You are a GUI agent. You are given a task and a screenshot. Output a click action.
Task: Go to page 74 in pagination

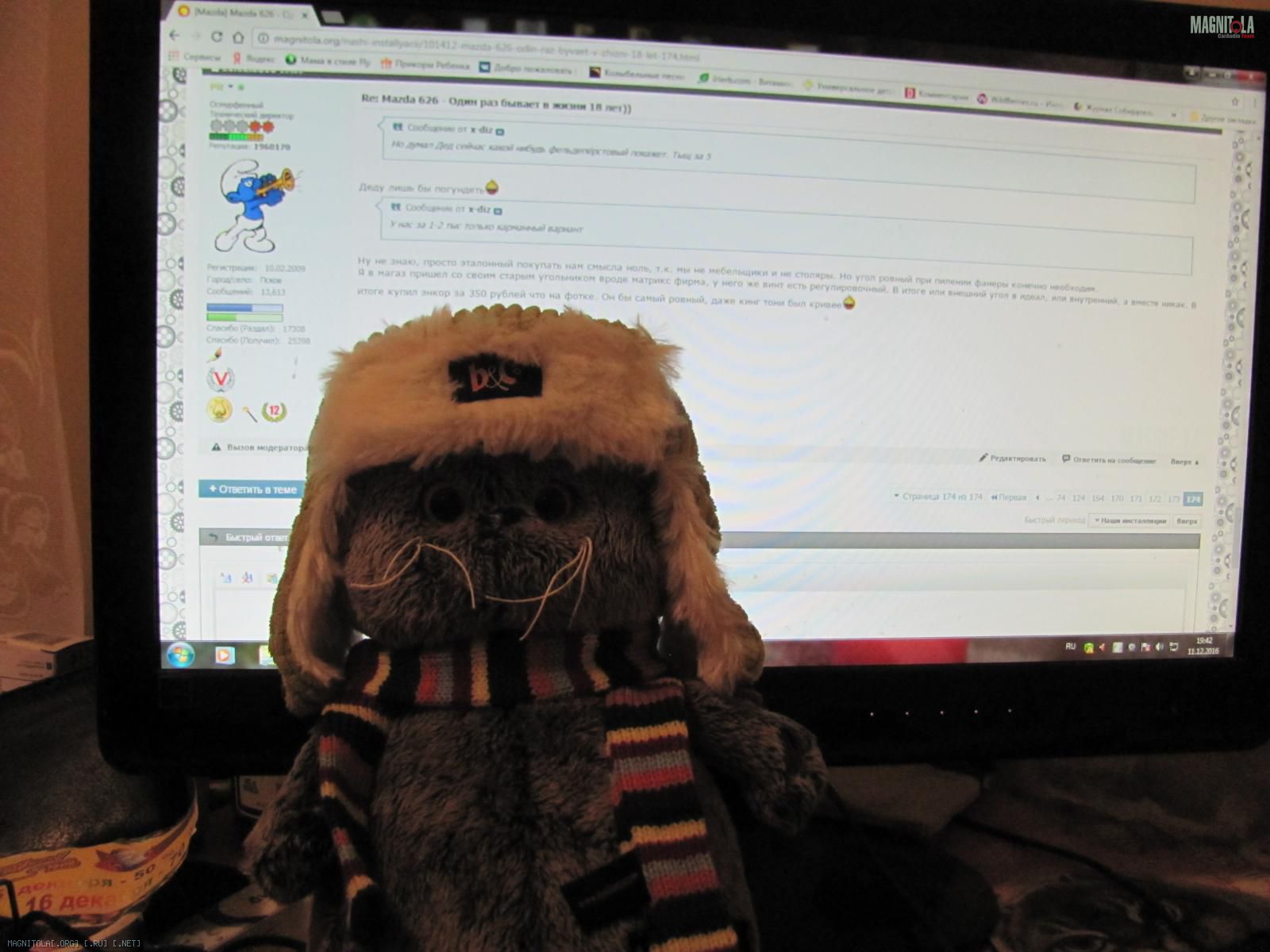(1060, 498)
